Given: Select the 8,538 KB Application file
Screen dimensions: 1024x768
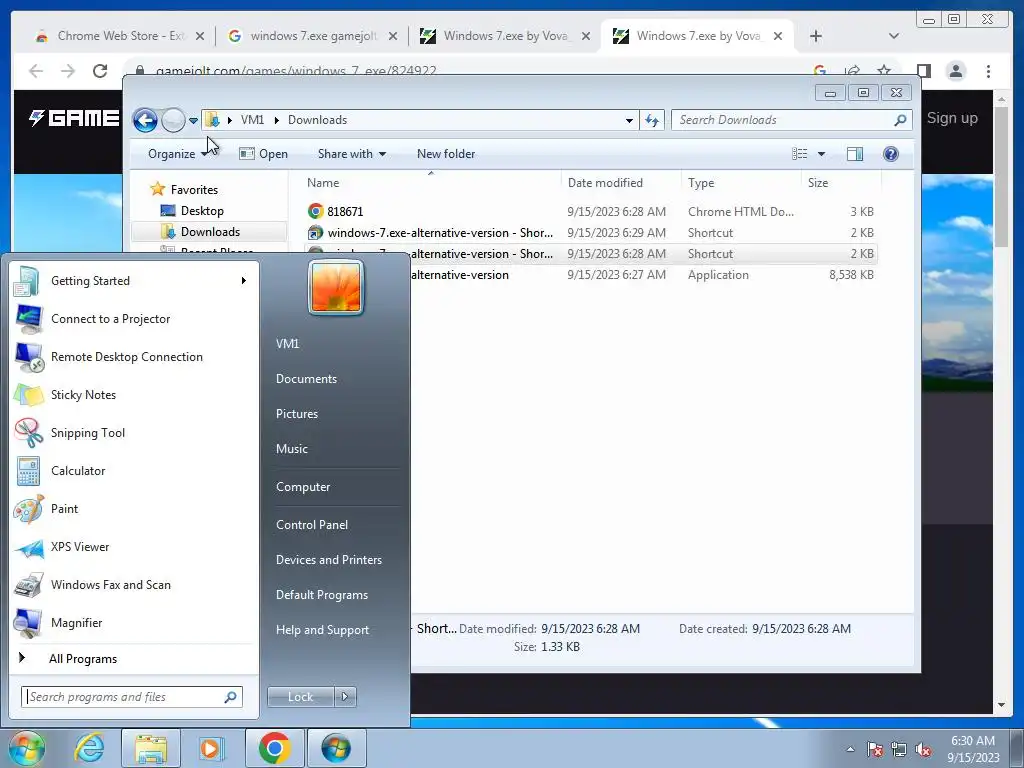Looking at the screenshot, I should coord(591,275).
